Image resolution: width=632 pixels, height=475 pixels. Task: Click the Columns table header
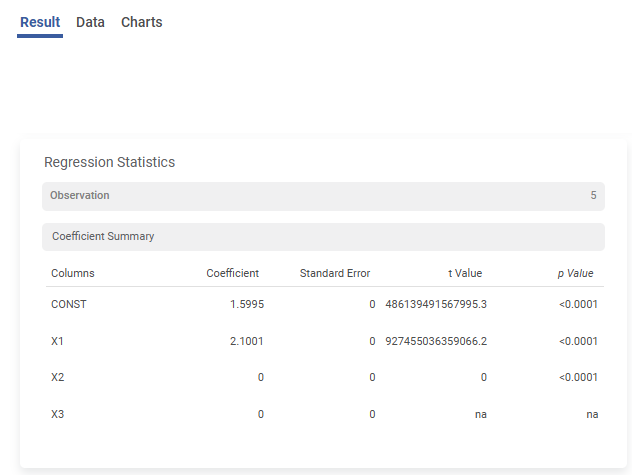pyautogui.click(x=73, y=273)
